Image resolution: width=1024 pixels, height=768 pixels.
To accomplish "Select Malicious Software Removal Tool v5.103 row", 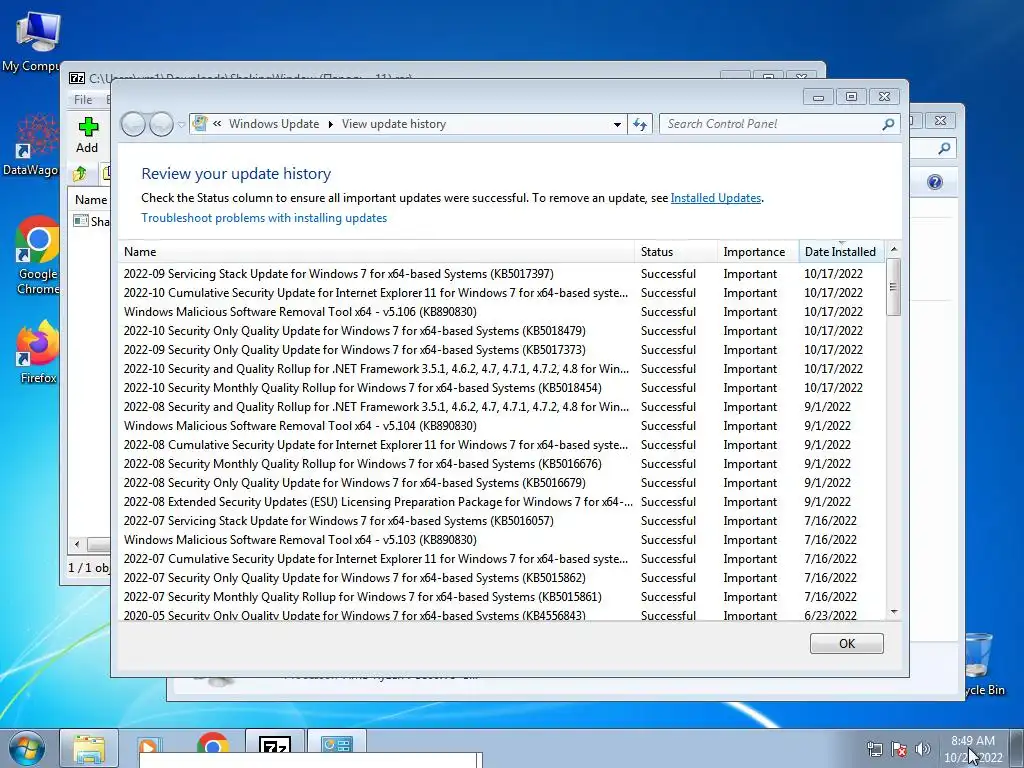I will click(502, 539).
